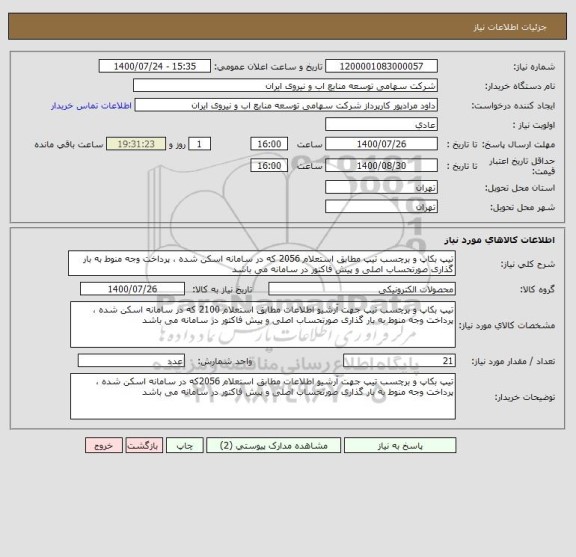This screenshot has width=576, height=557.
Task: Click the توضیحات خریدار text area
Action: (263, 396)
